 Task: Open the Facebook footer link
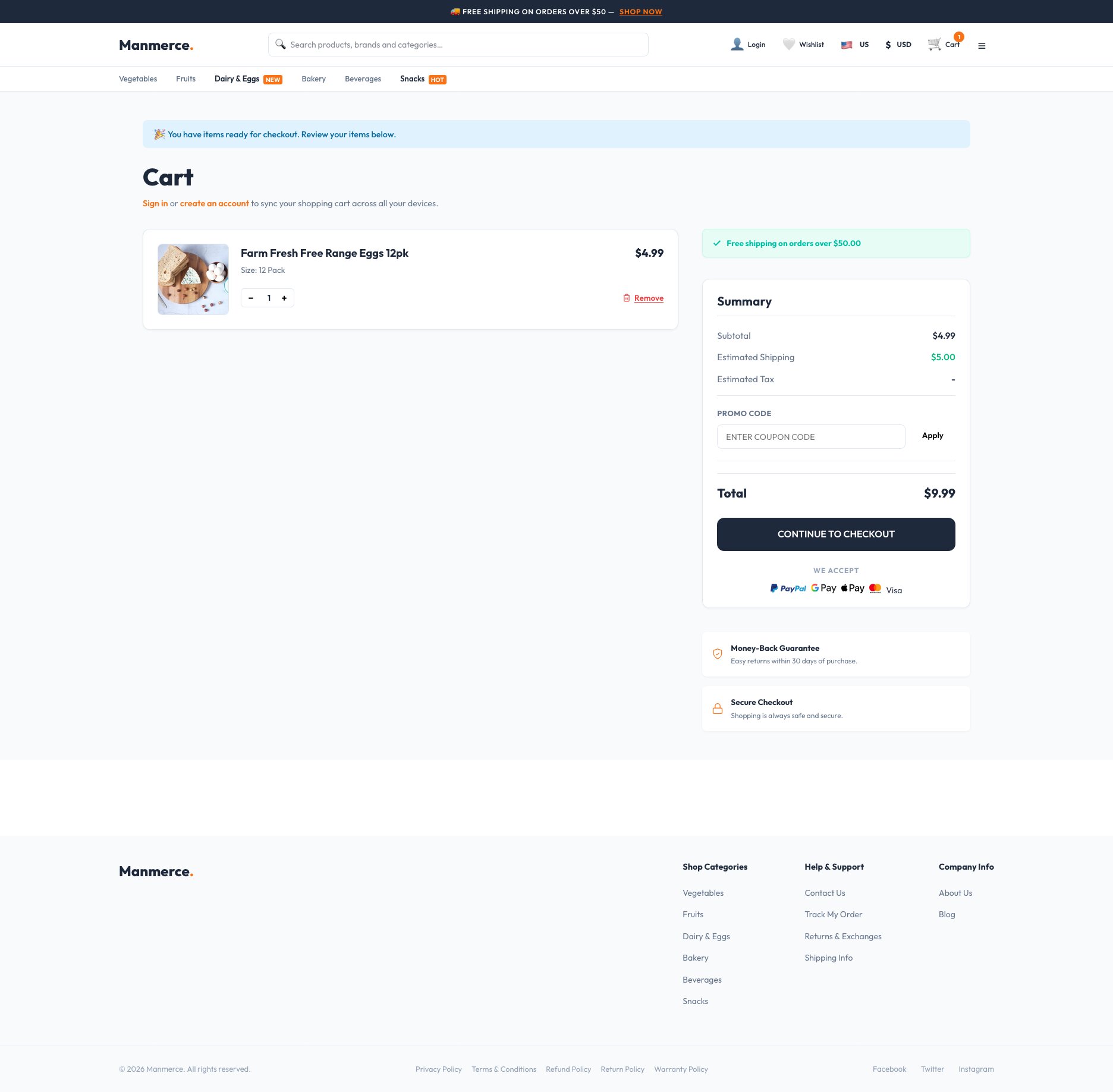pyautogui.click(x=889, y=1069)
